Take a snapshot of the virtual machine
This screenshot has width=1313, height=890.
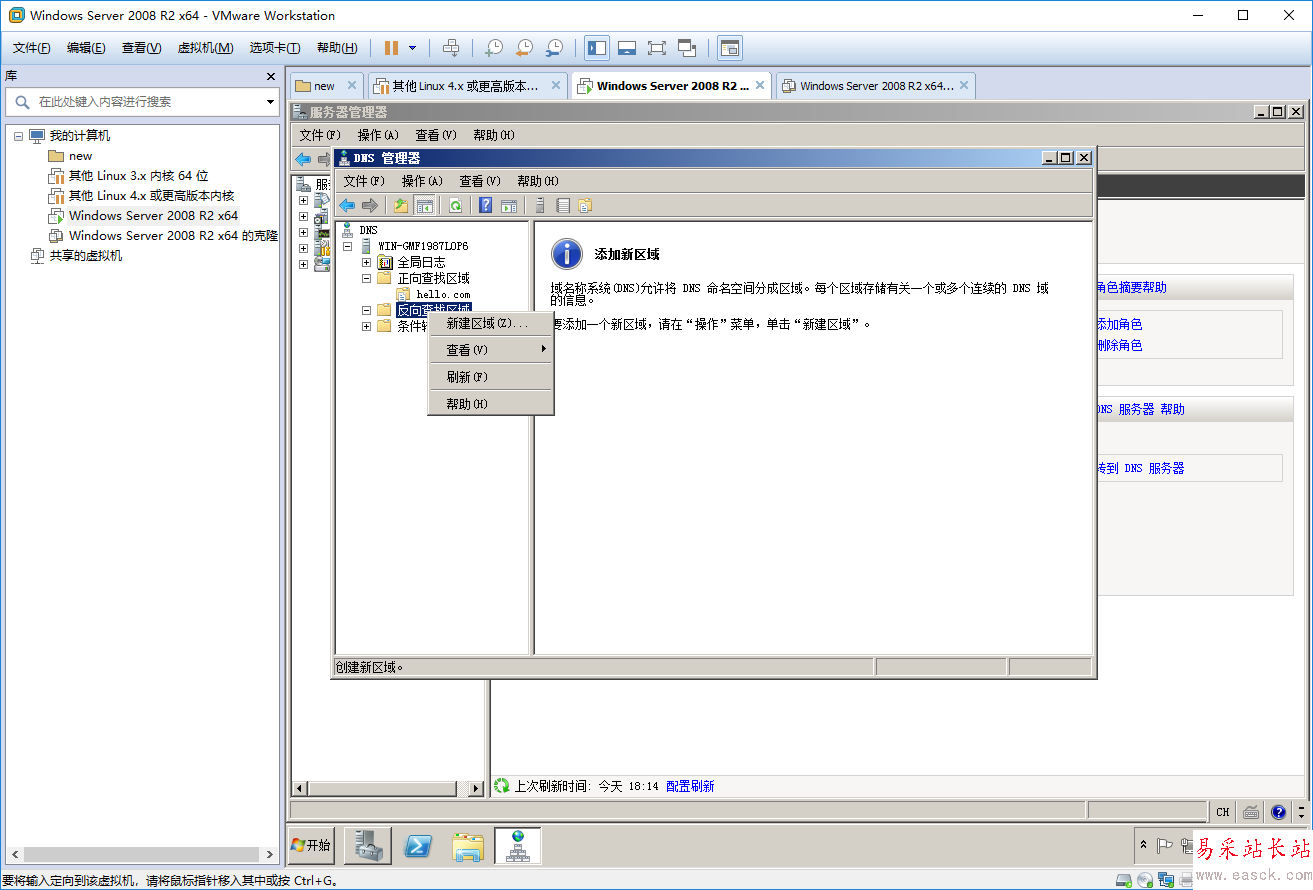494,47
